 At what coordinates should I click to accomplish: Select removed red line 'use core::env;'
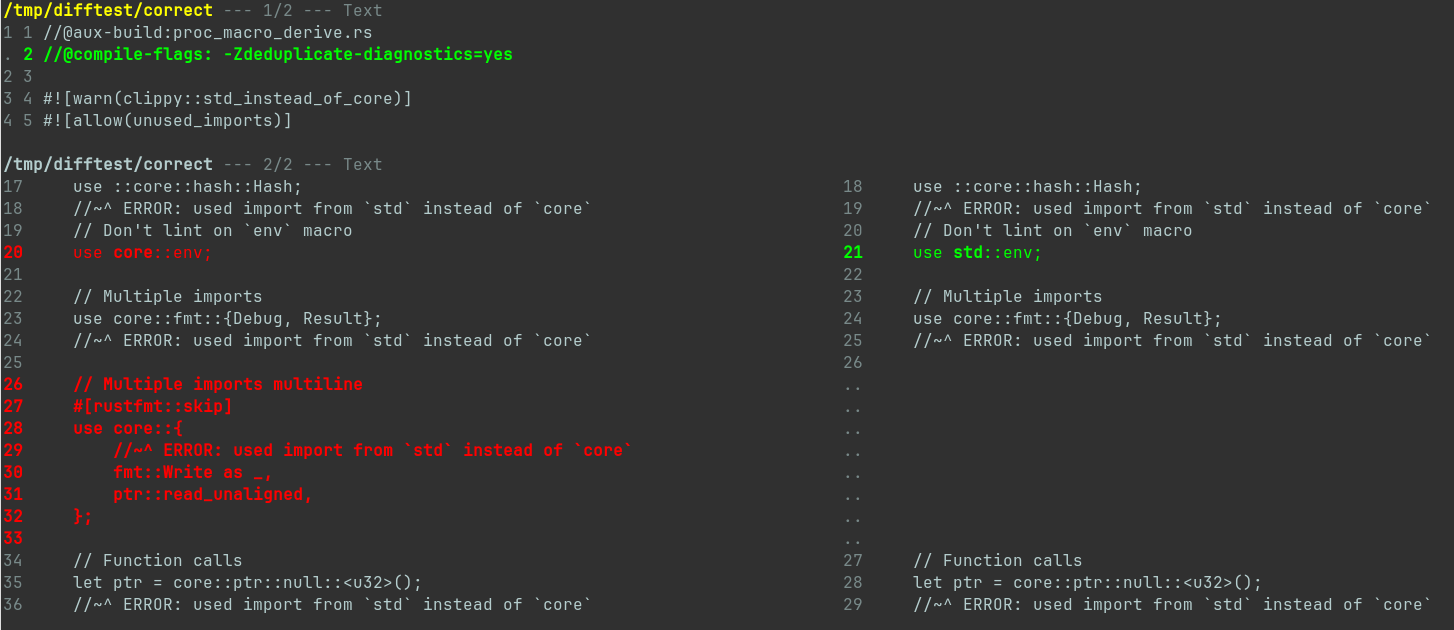(142, 252)
